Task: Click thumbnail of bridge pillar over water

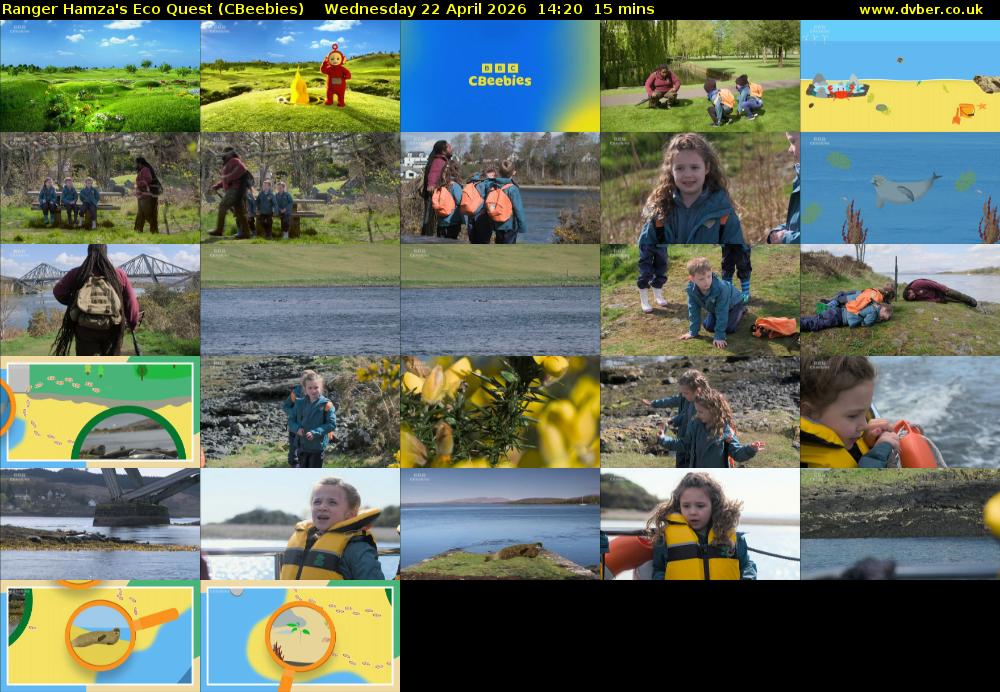Action: pos(100,524)
